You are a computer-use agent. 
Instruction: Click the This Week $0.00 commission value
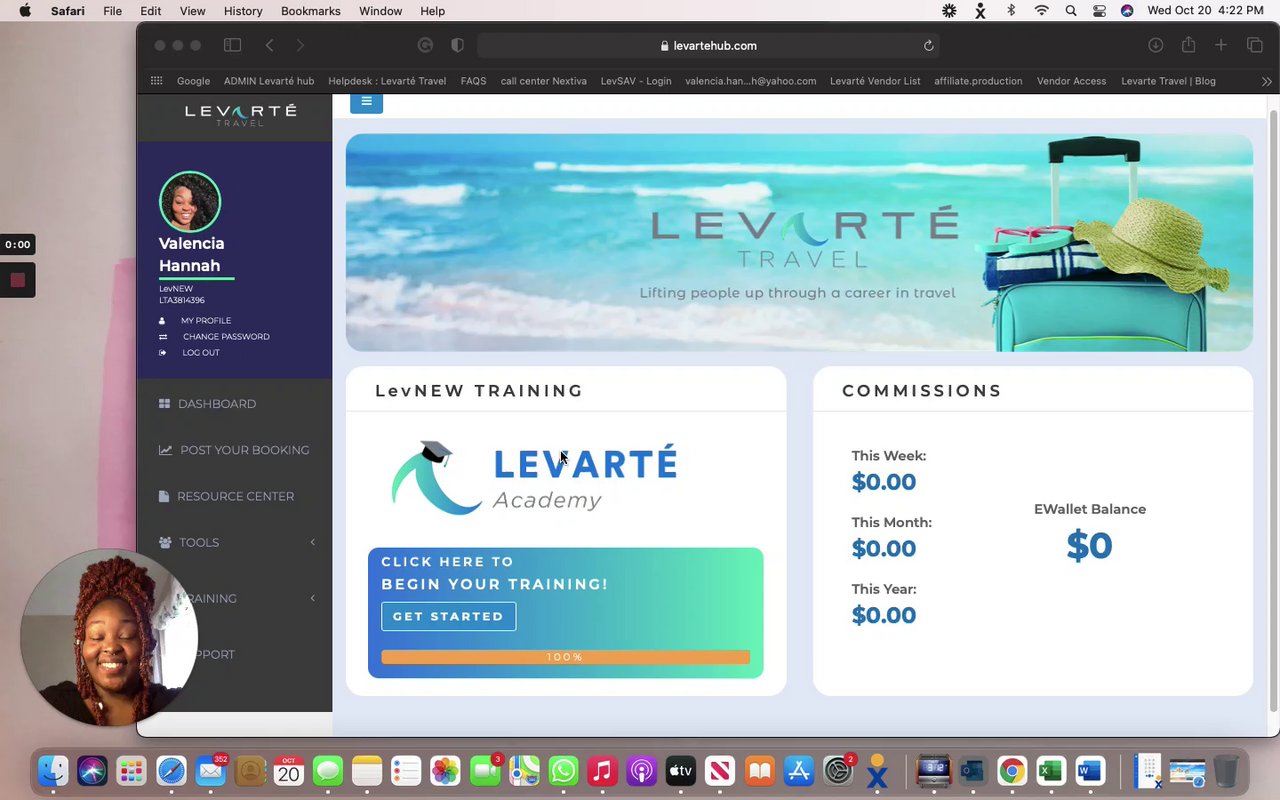884,482
